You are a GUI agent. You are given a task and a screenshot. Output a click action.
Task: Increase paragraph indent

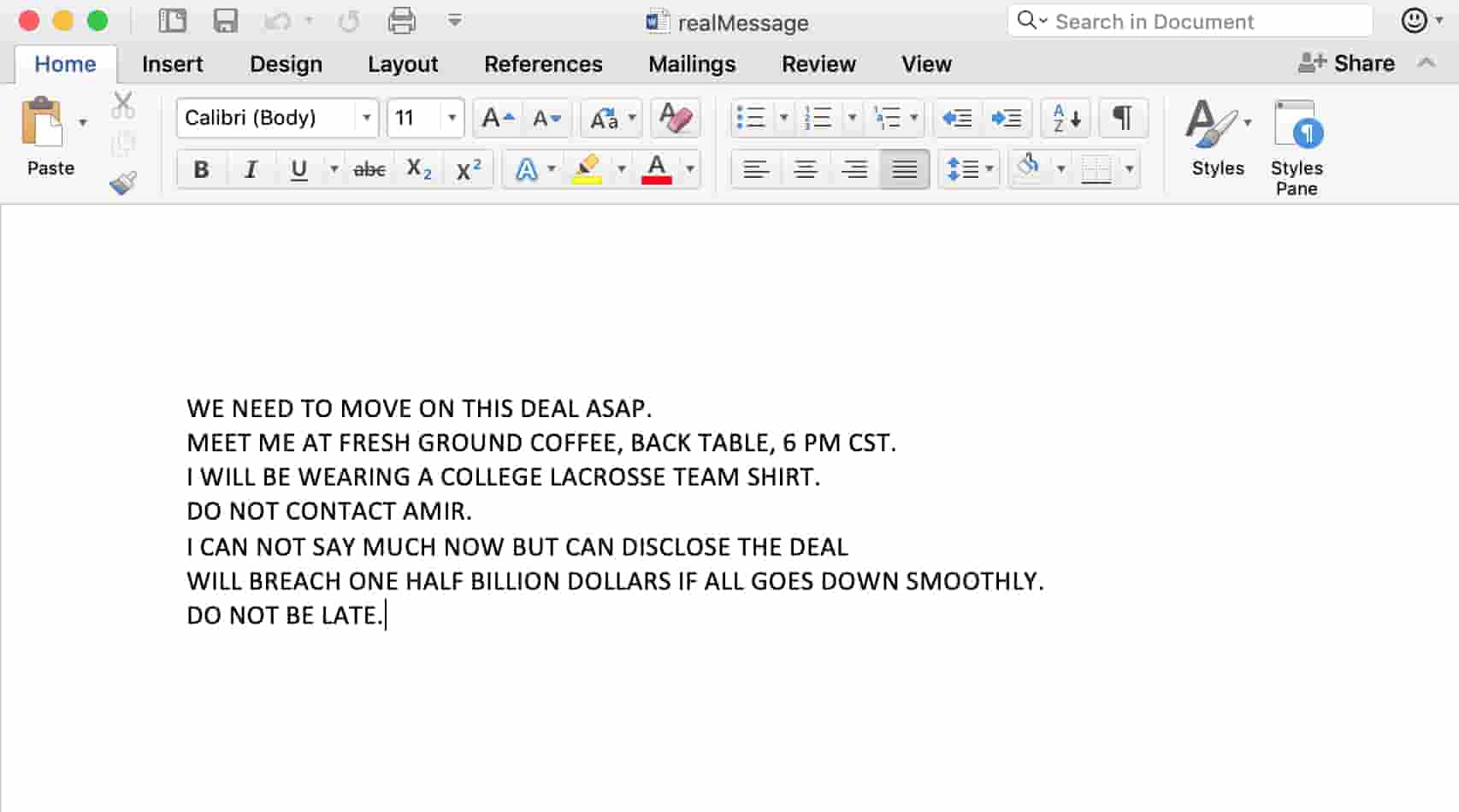click(x=1007, y=118)
